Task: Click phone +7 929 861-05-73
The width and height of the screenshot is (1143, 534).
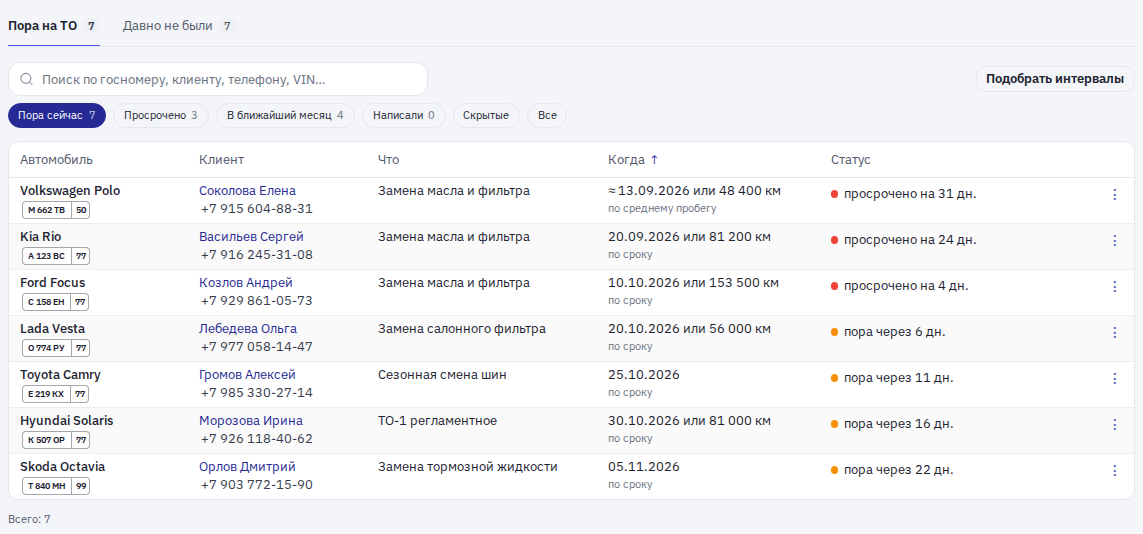Action: [x=257, y=301]
